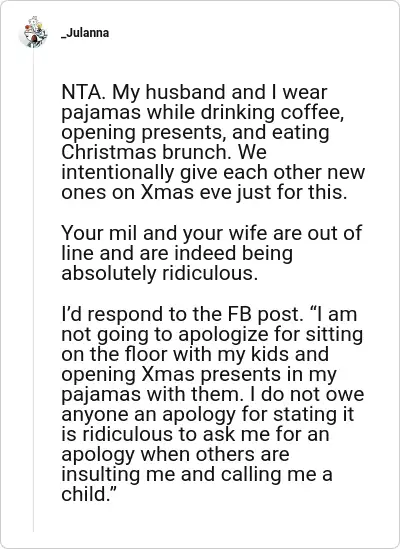Click the line 'Your mil and your wife are out of'

212,233
